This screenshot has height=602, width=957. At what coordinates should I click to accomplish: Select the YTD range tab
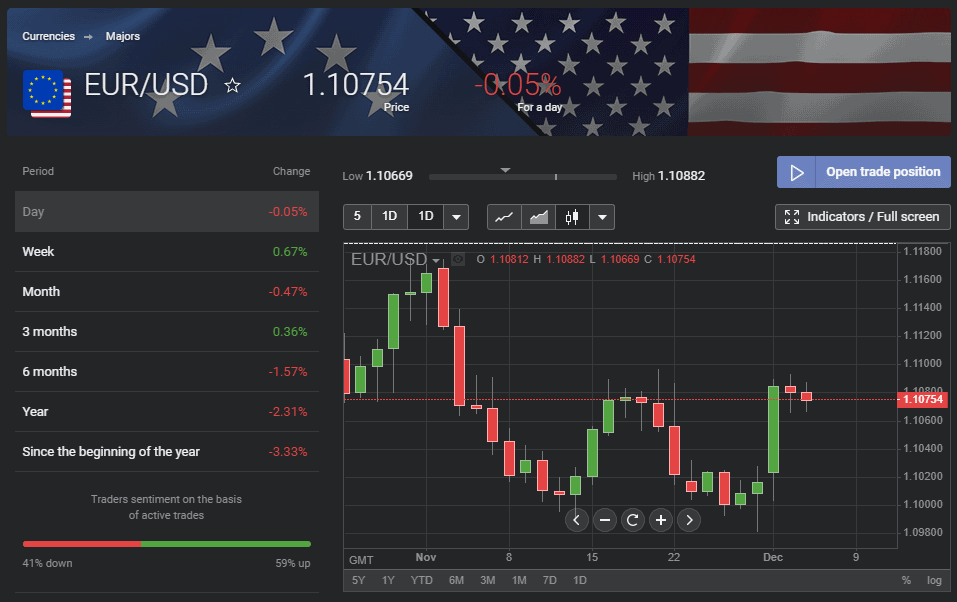pos(421,580)
